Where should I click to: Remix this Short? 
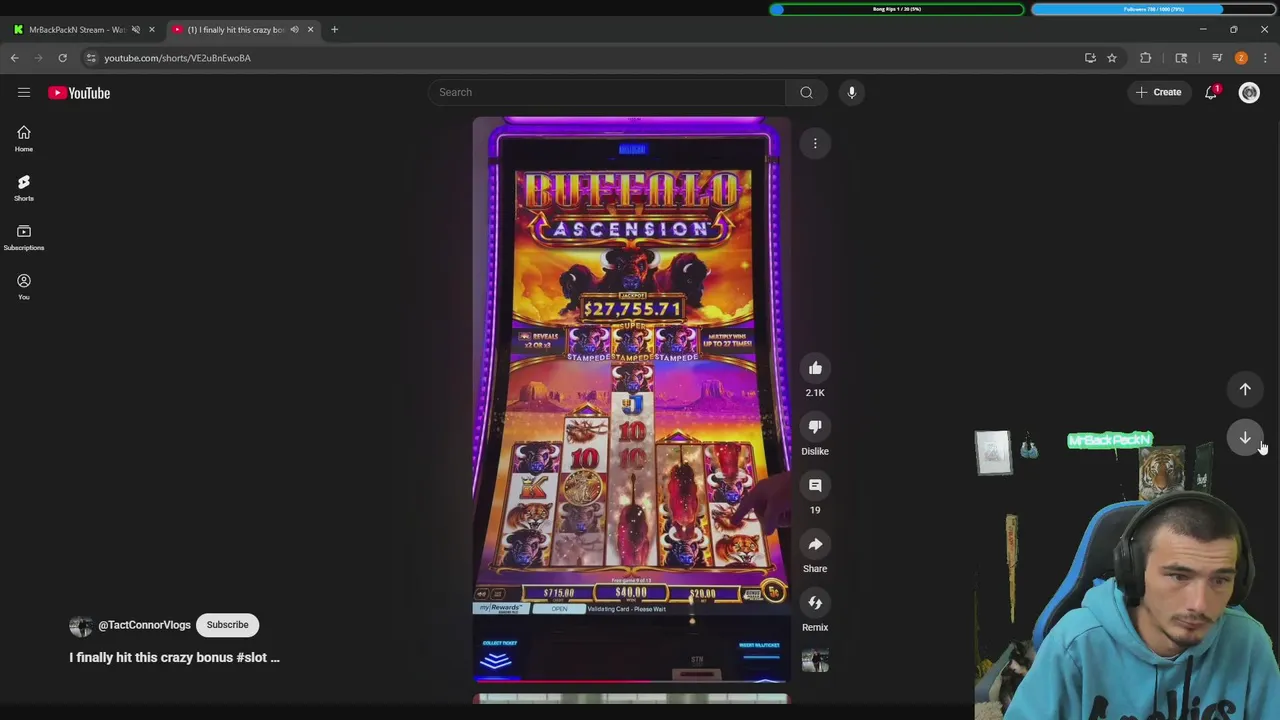815,603
